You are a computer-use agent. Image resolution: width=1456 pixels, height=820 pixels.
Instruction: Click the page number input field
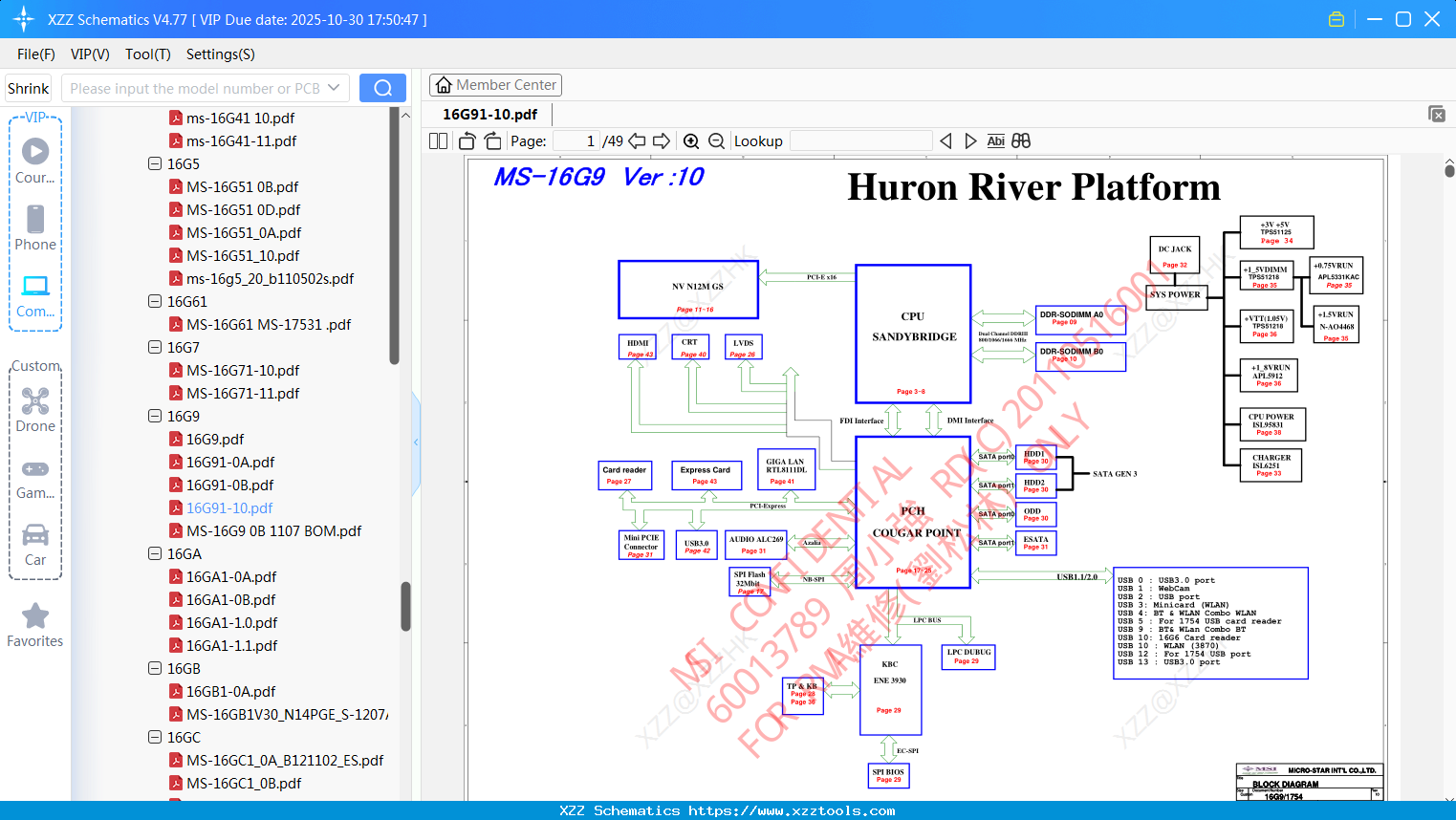(x=576, y=140)
